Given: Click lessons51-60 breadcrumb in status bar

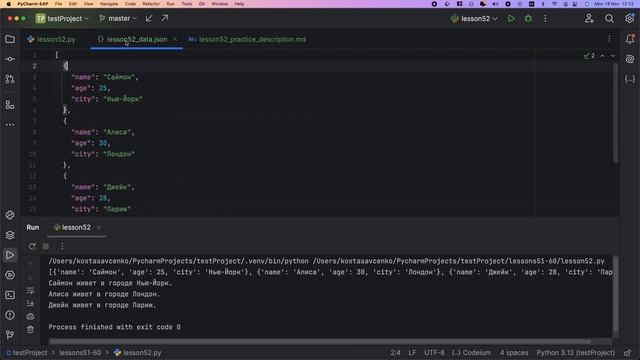Looking at the screenshot, I should tap(80, 353).
